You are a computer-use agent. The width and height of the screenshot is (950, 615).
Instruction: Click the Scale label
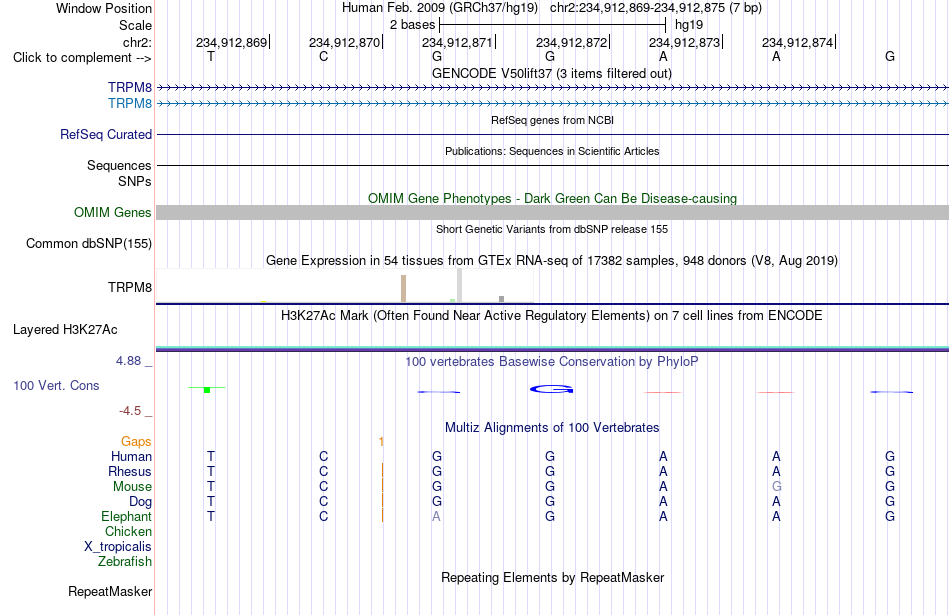tap(135, 25)
